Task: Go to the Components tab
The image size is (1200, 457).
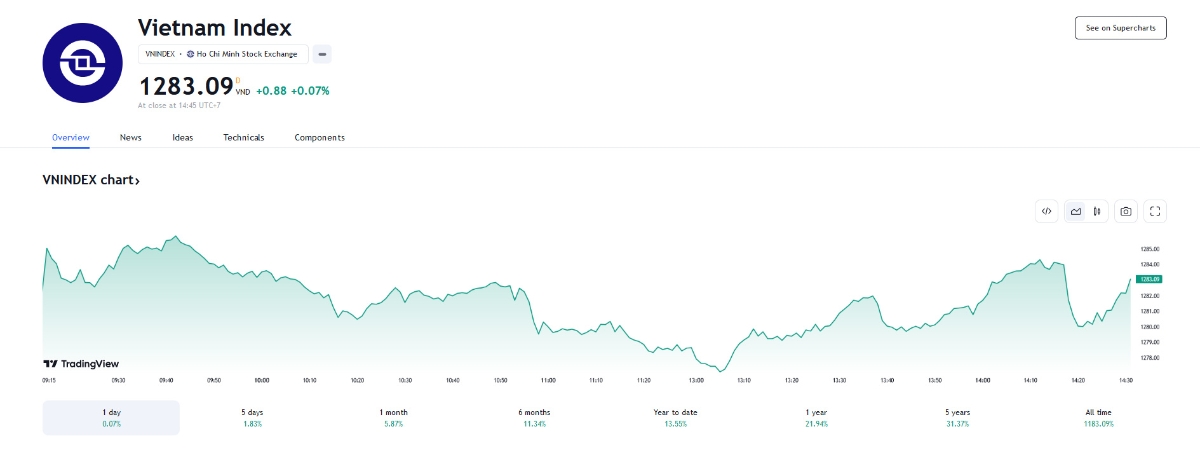Action: point(319,137)
